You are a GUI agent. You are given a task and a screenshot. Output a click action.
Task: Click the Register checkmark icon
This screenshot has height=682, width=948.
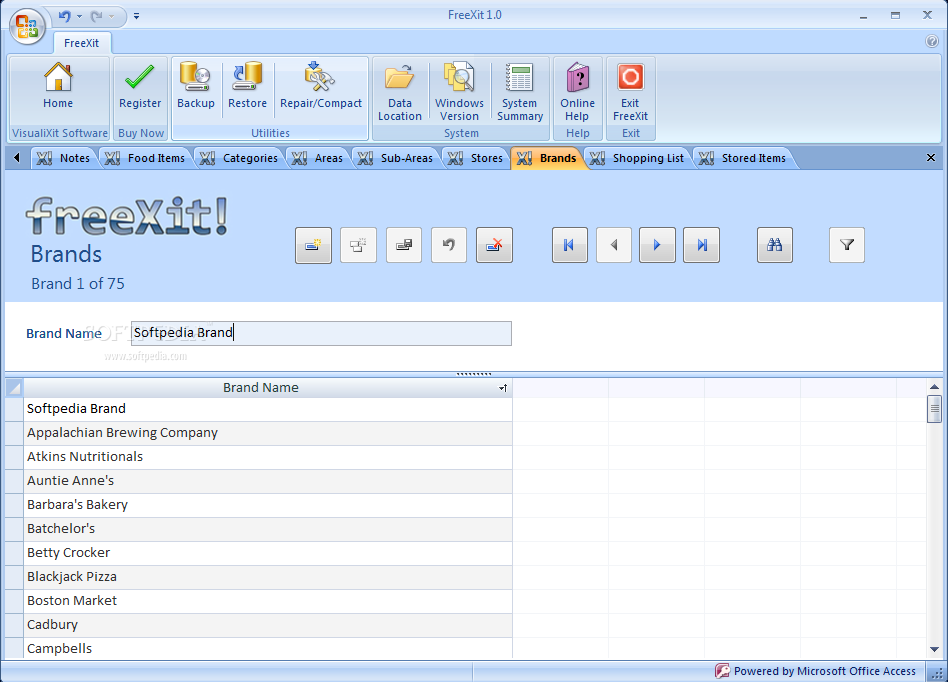pyautogui.click(x=140, y=77)
